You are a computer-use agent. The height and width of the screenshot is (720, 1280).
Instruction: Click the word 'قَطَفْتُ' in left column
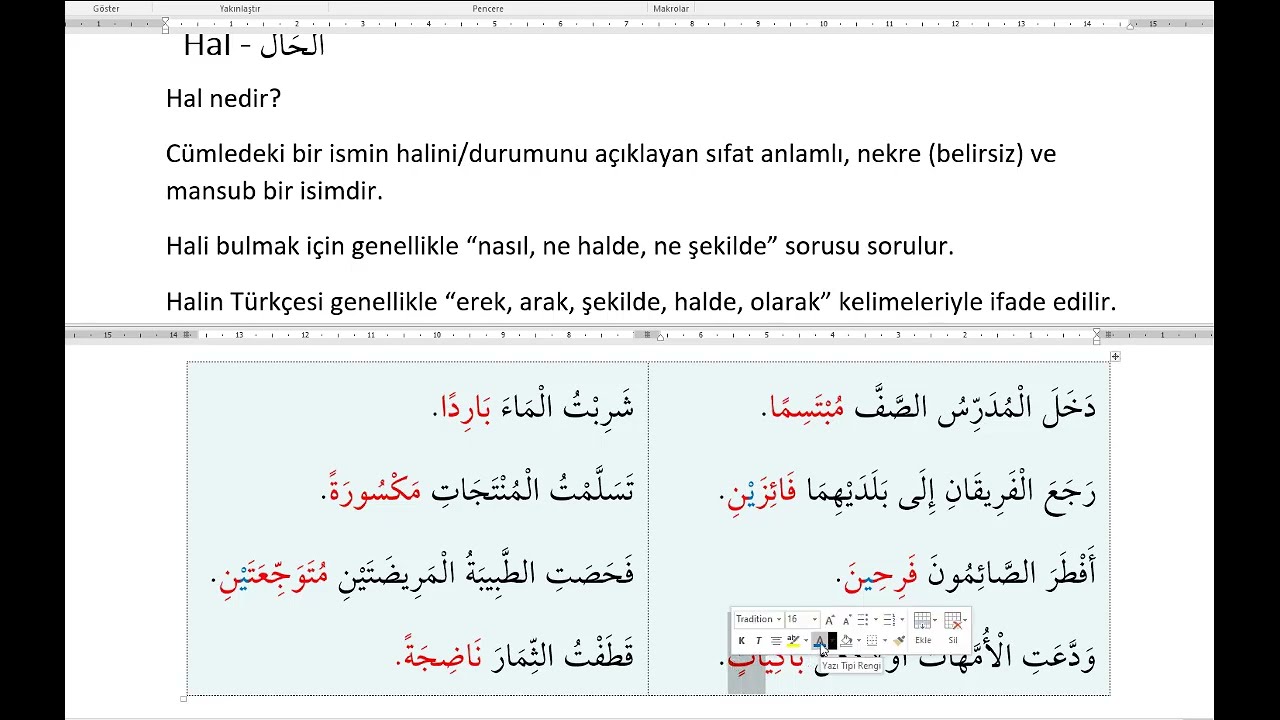[600, 655]
